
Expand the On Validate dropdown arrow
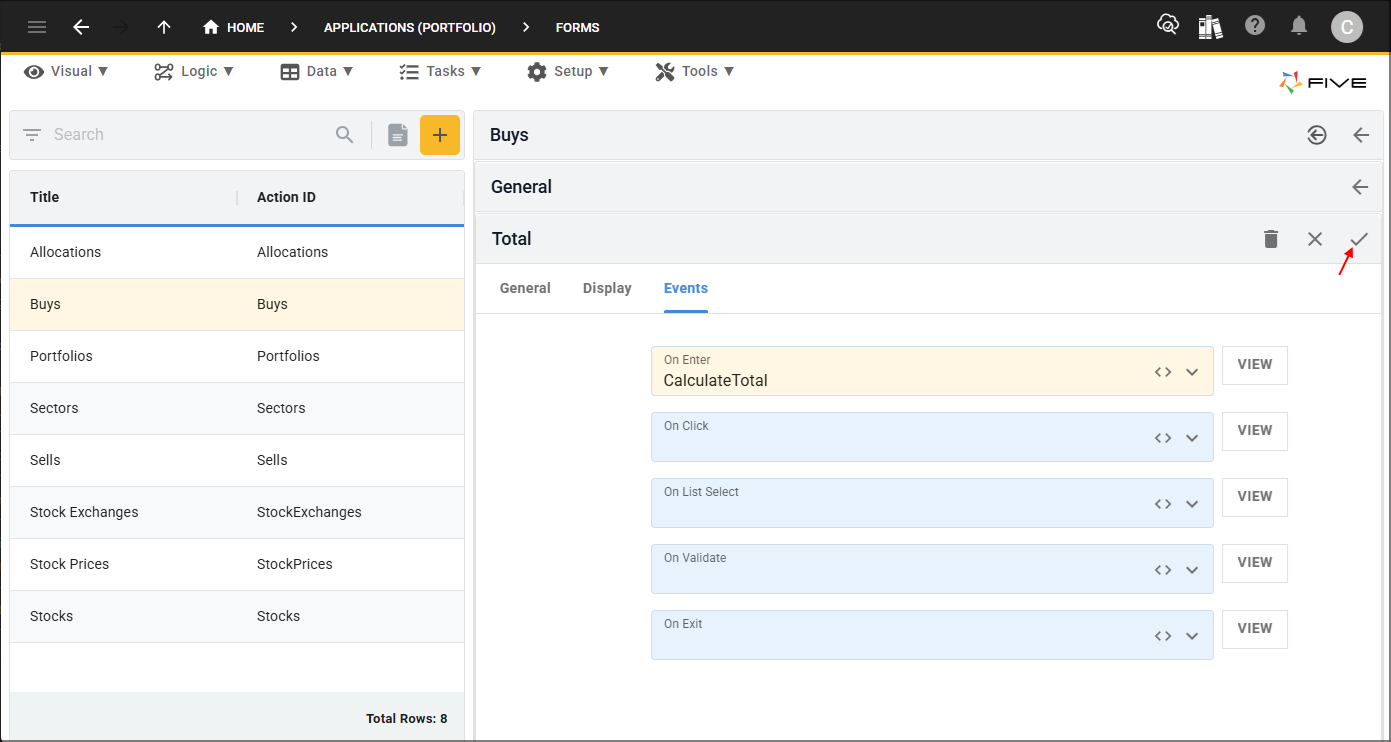1192,570
